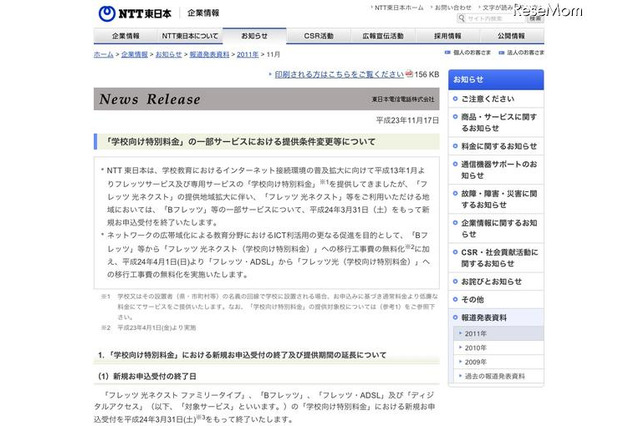Screen dimensions: 640x426
Task: Open その他 sidebar item
Action: click(x=496, y=300)
